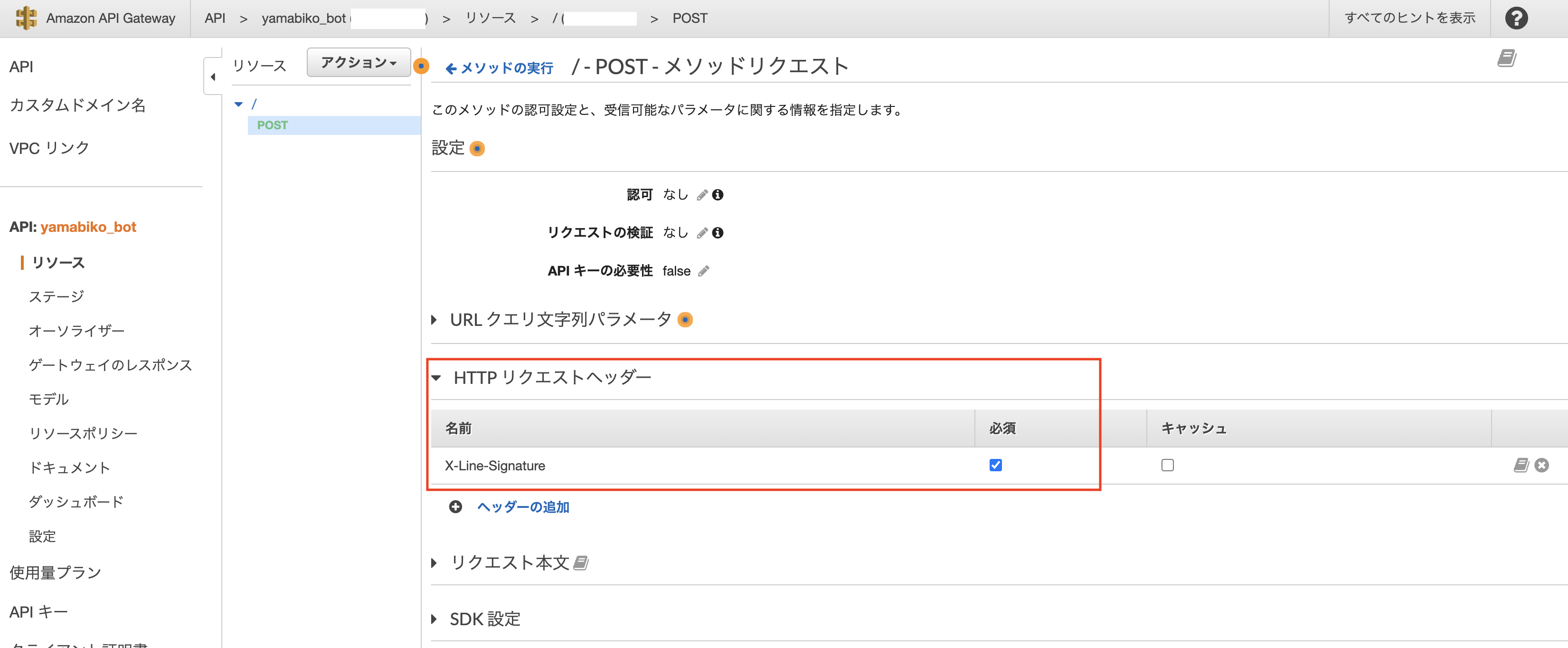The height and width of the screenshot is (648, 1568).
Task: Click リソース breadcrumb in top bar
Action: (491, 18)
